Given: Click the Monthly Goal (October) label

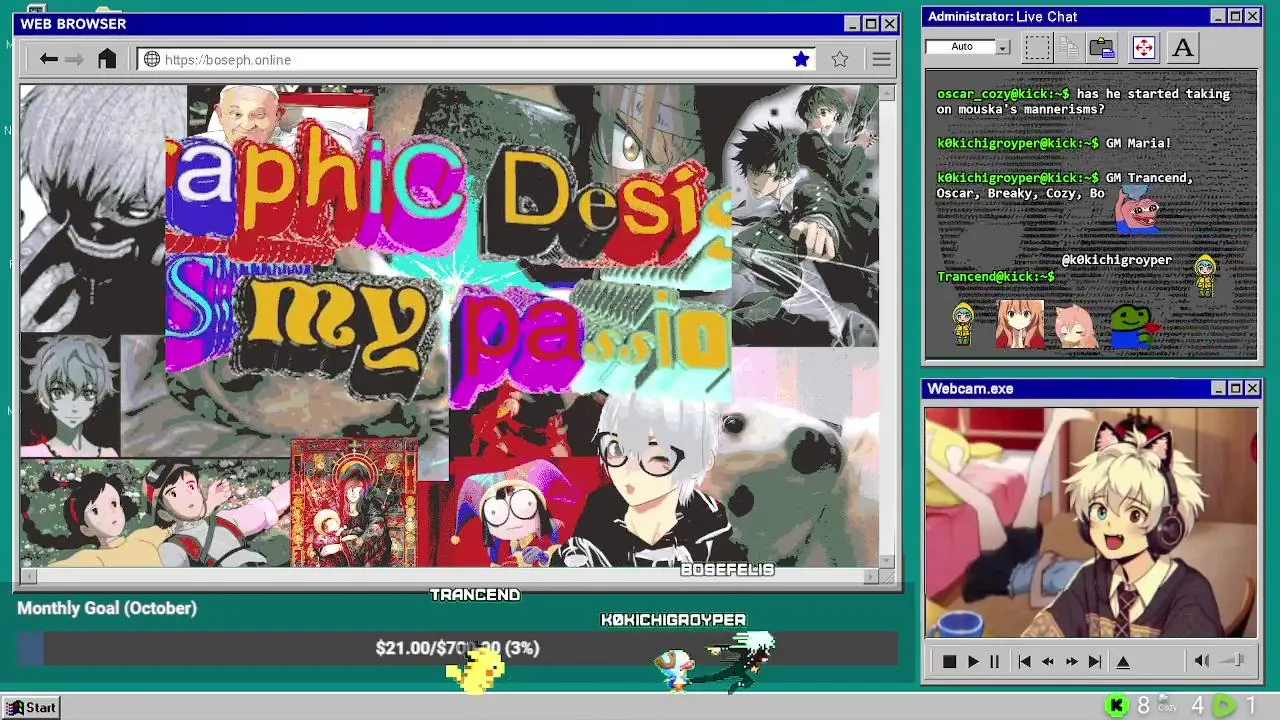Looking at the screenshot, I should tap(107, 608).
